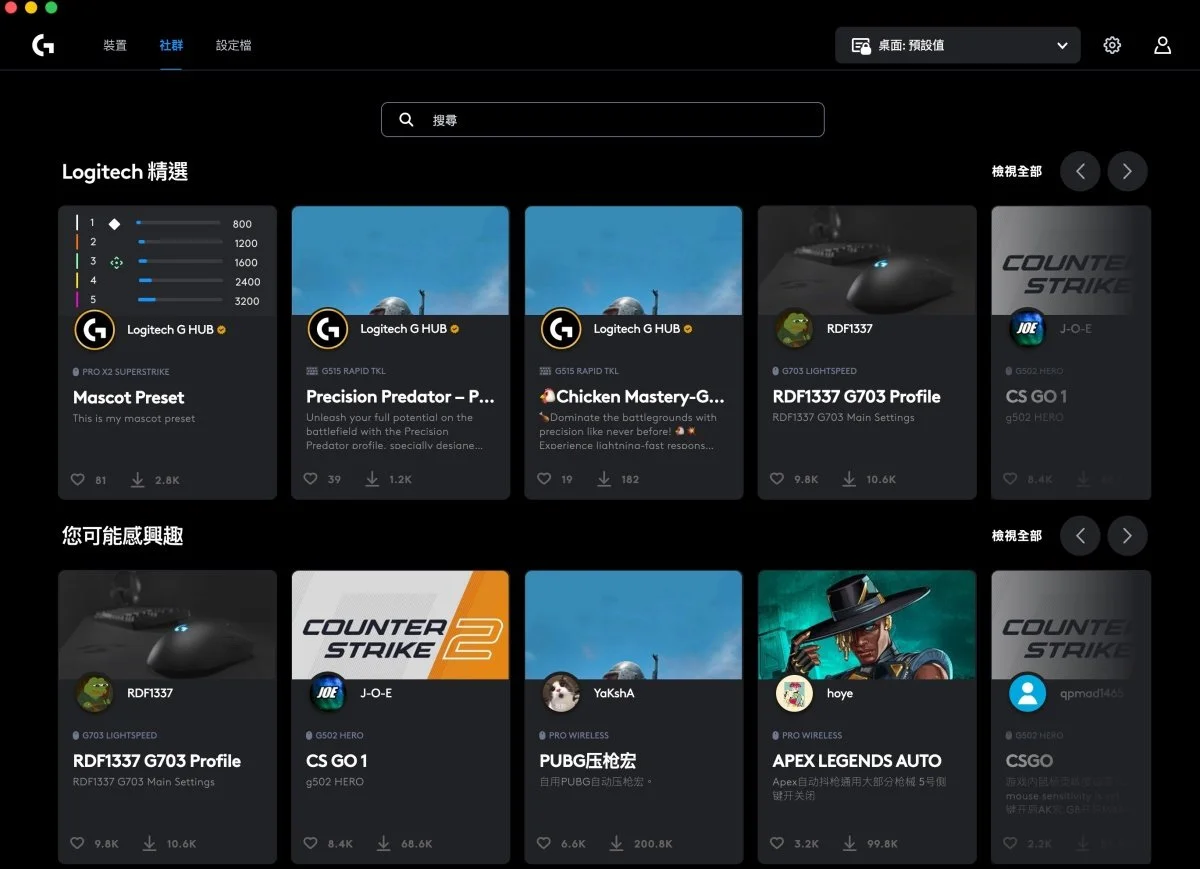The height and width of the screenshot is (869, 1200).
Task: Click next arrow for 您可能感興趣 carousel
Action: coord(1127,535)
